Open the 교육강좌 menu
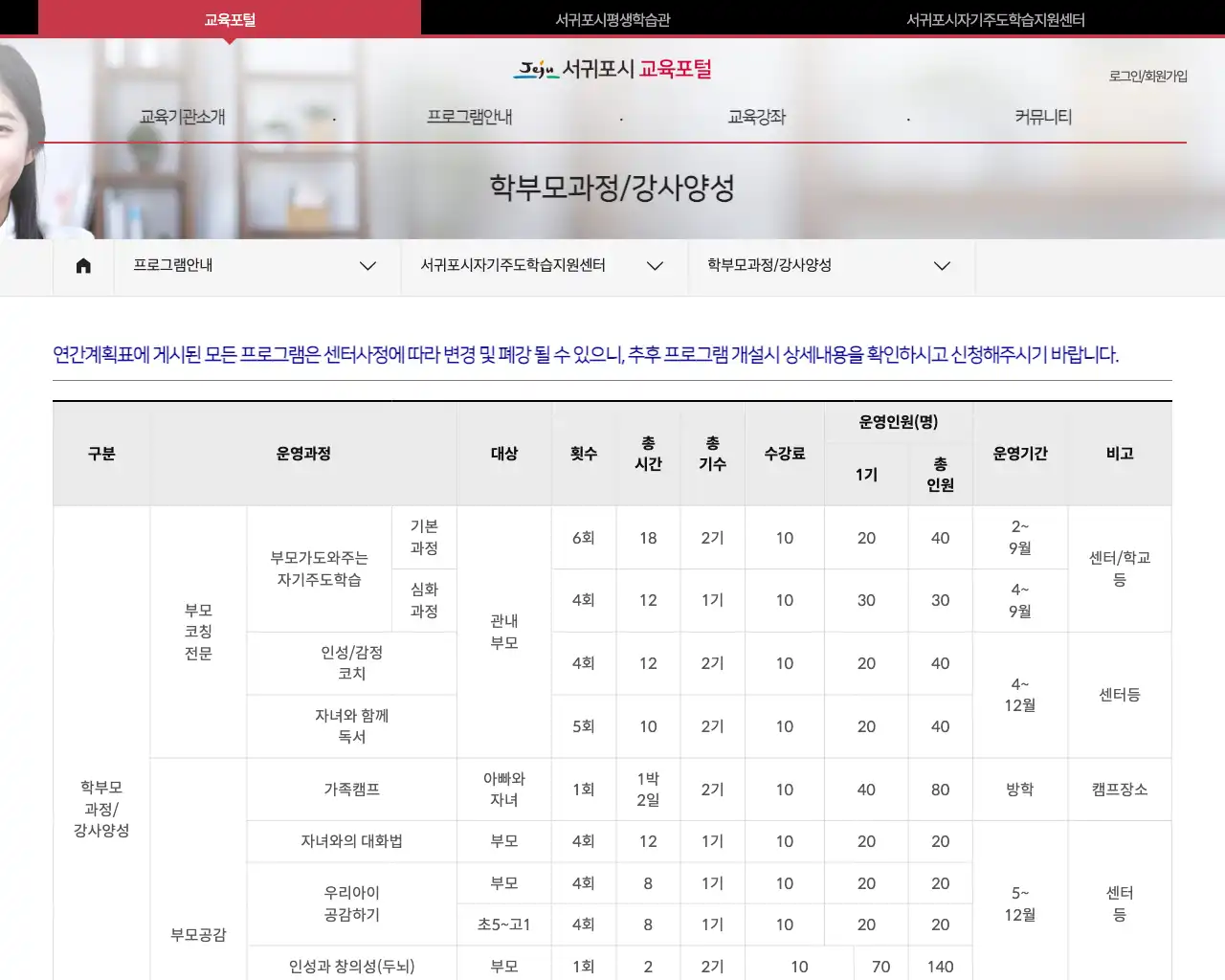 point(755,117)
